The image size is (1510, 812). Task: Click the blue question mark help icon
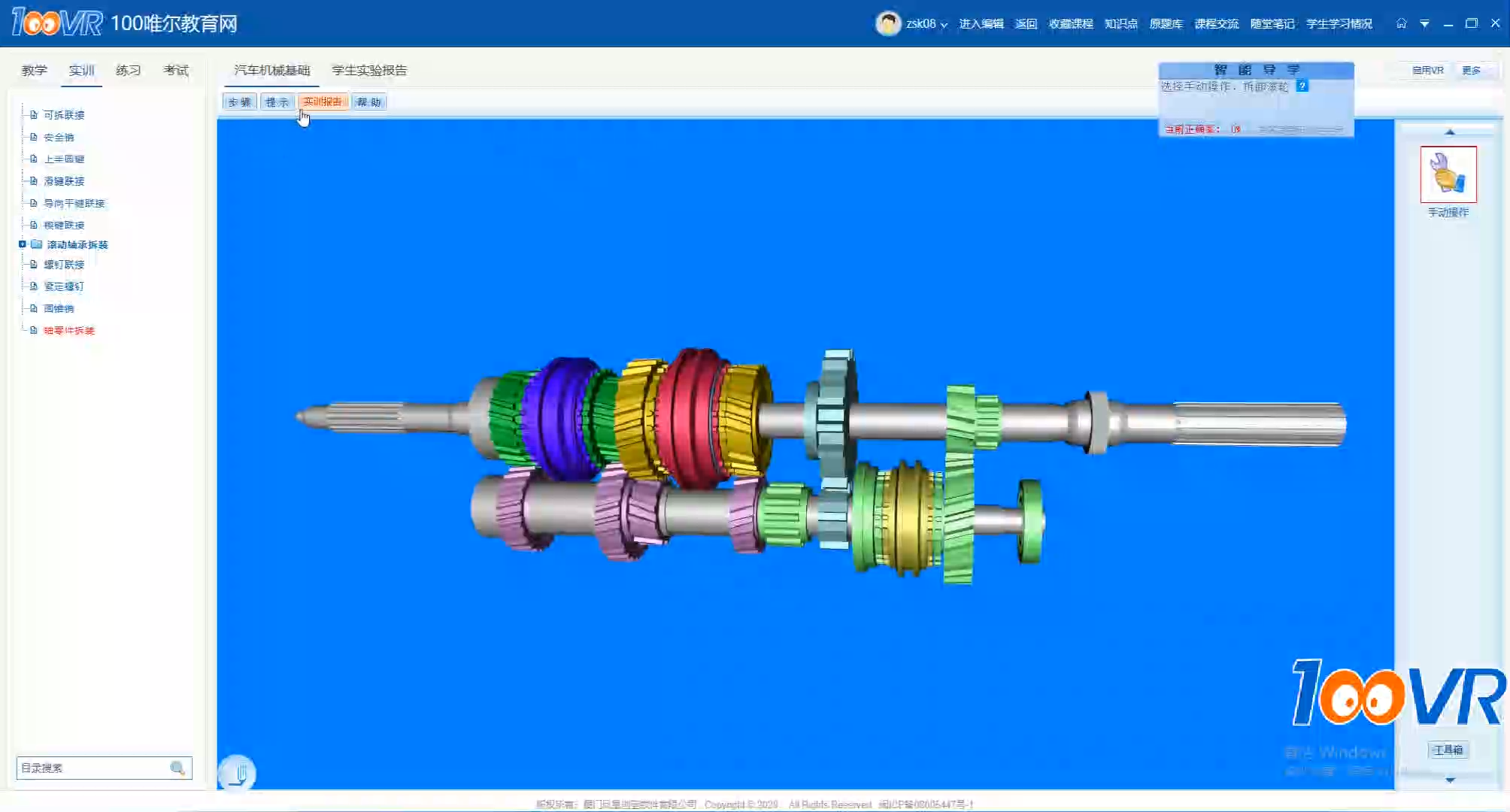1302,86
